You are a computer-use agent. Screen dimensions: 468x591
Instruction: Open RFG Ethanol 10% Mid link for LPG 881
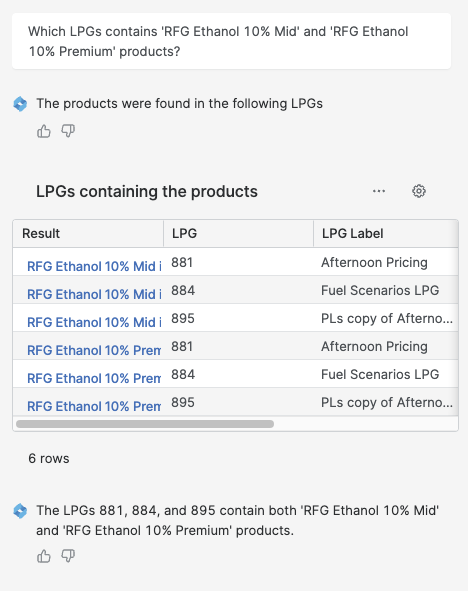[94, 266]
